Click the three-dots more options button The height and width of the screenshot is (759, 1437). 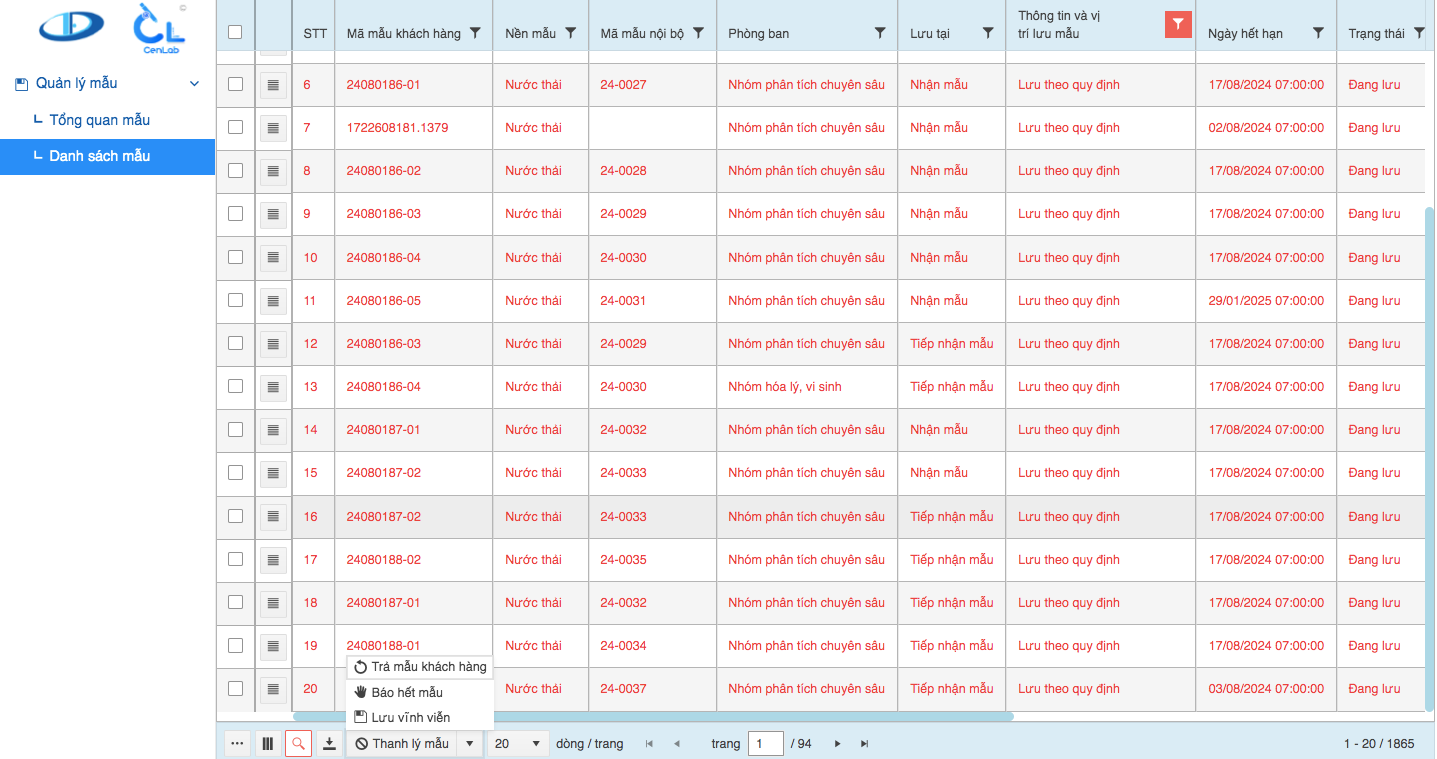(237, 744)
